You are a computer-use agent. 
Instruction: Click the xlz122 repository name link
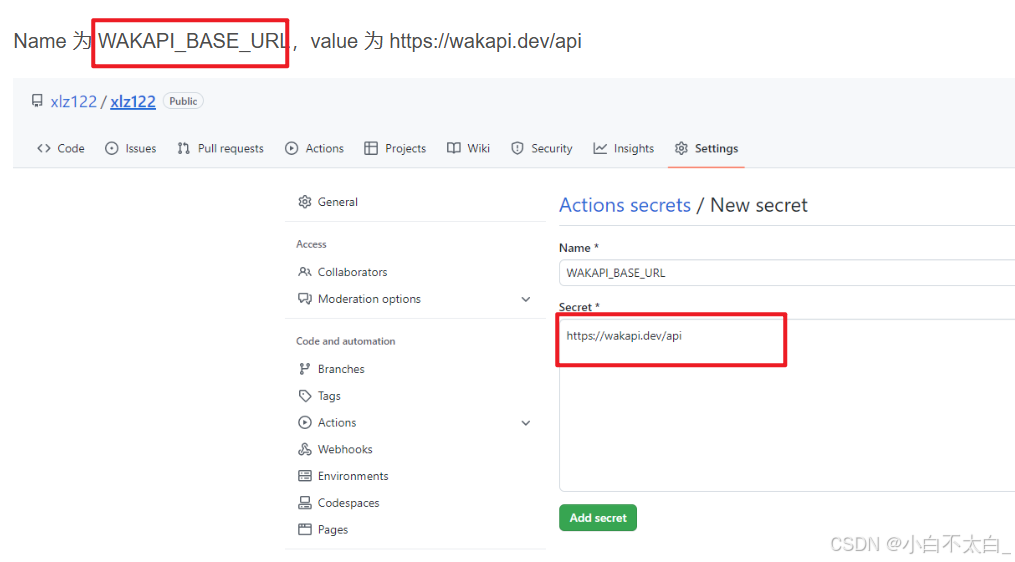[133, 102]
